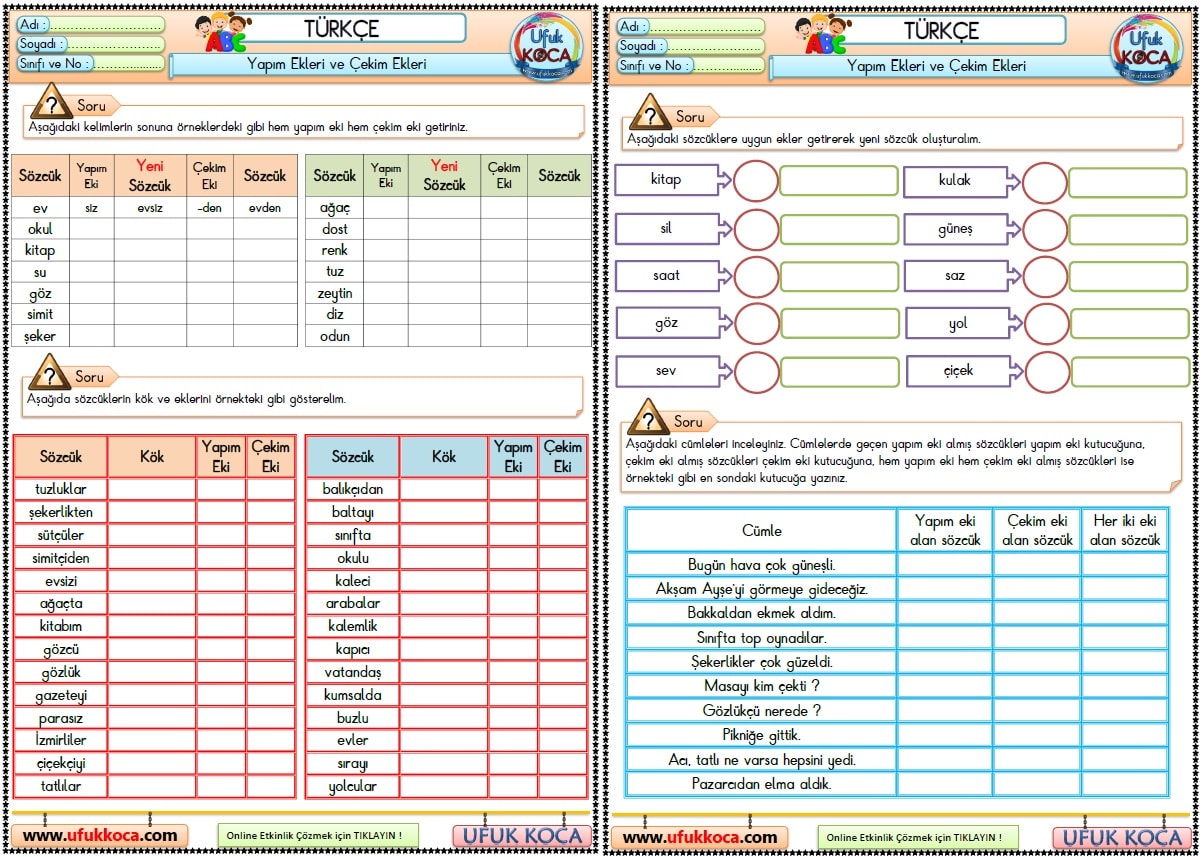1203x857 pixels.
Task: Click the word yolcular
Action: [x=353, y=786]
